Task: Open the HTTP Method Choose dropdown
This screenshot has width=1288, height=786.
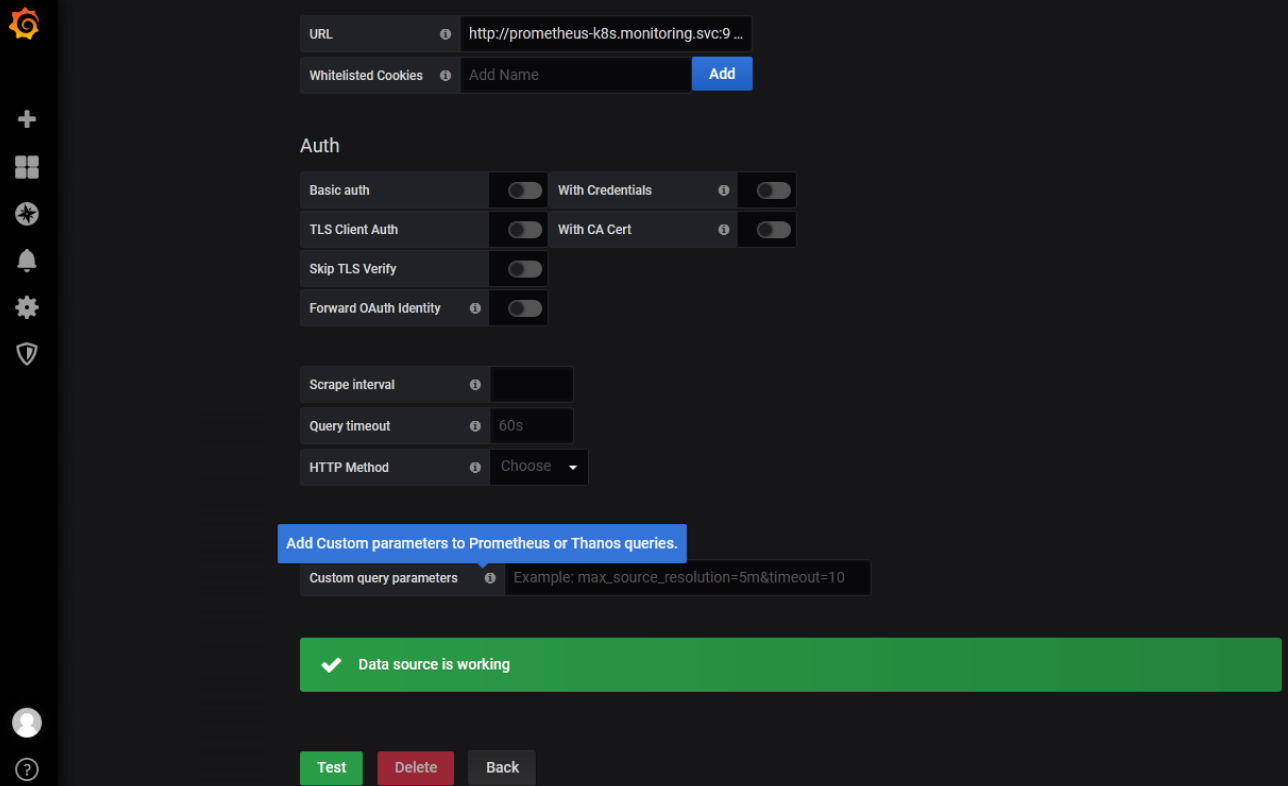Action: click(x=539, y=467)
